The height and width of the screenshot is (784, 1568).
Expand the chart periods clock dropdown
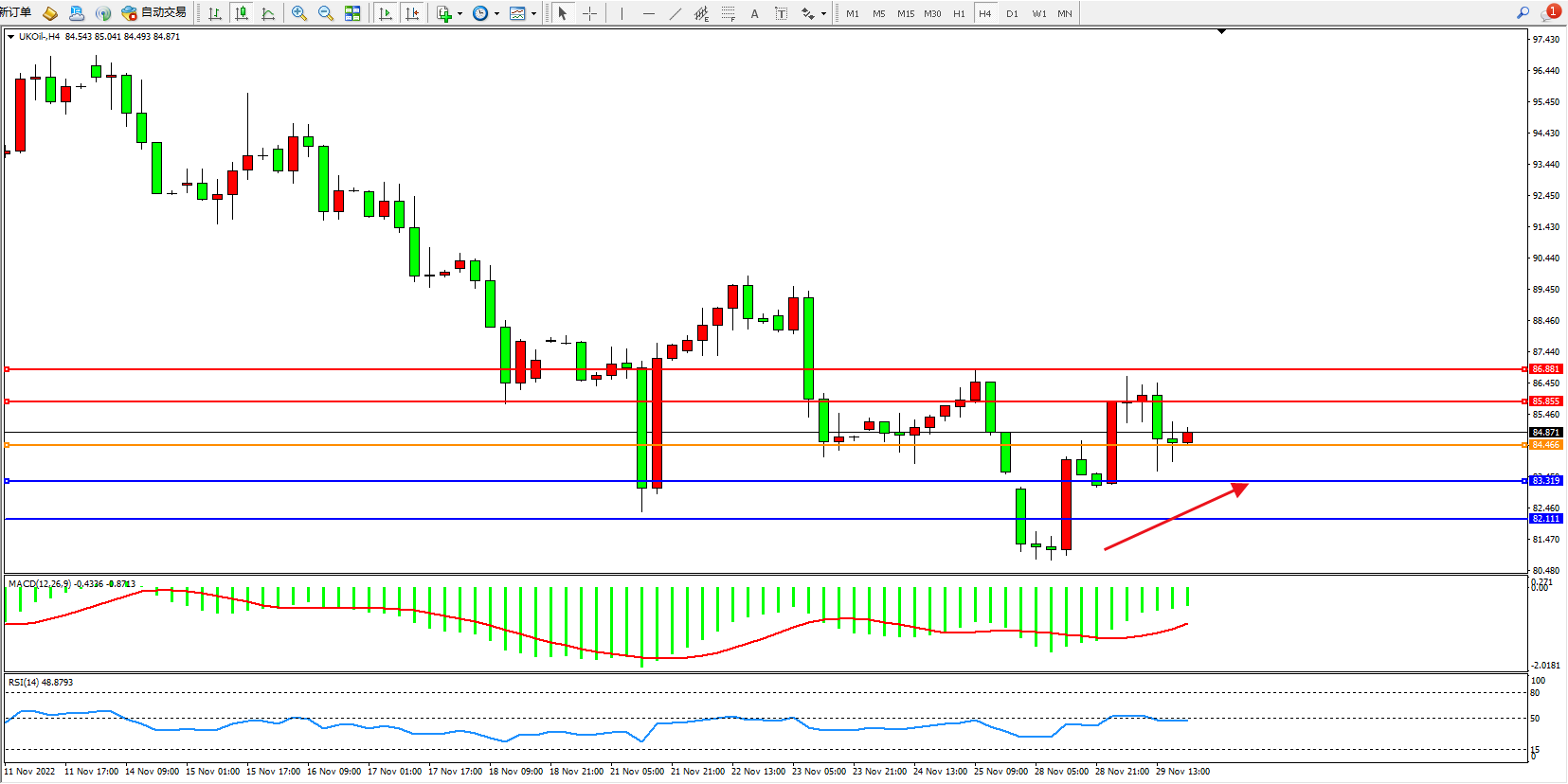tap(496, 13)
